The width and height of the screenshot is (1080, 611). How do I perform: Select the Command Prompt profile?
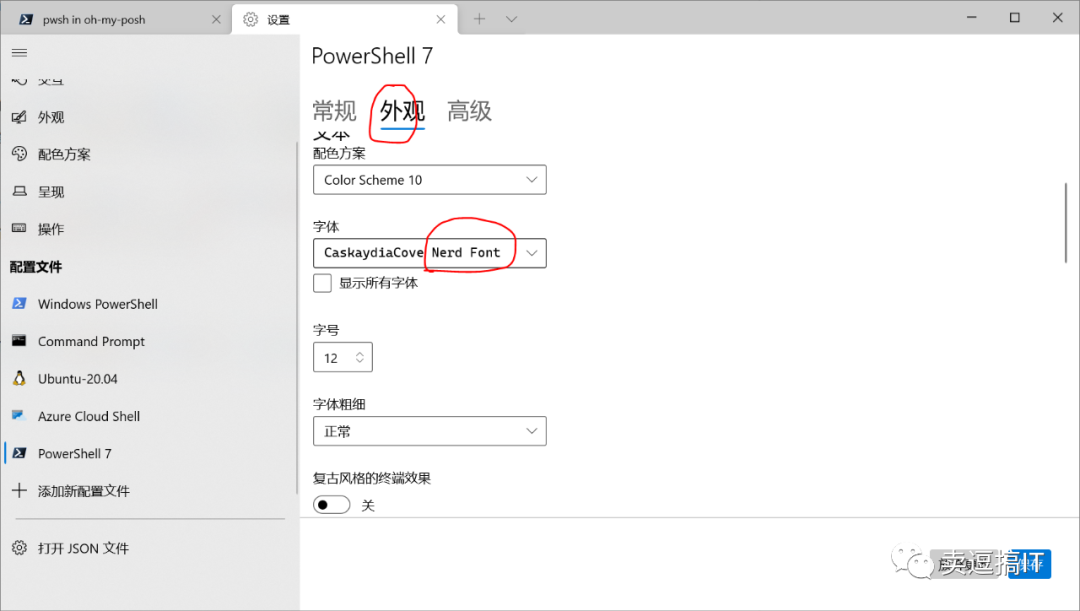pyautogui.click(x=148, y=341)
